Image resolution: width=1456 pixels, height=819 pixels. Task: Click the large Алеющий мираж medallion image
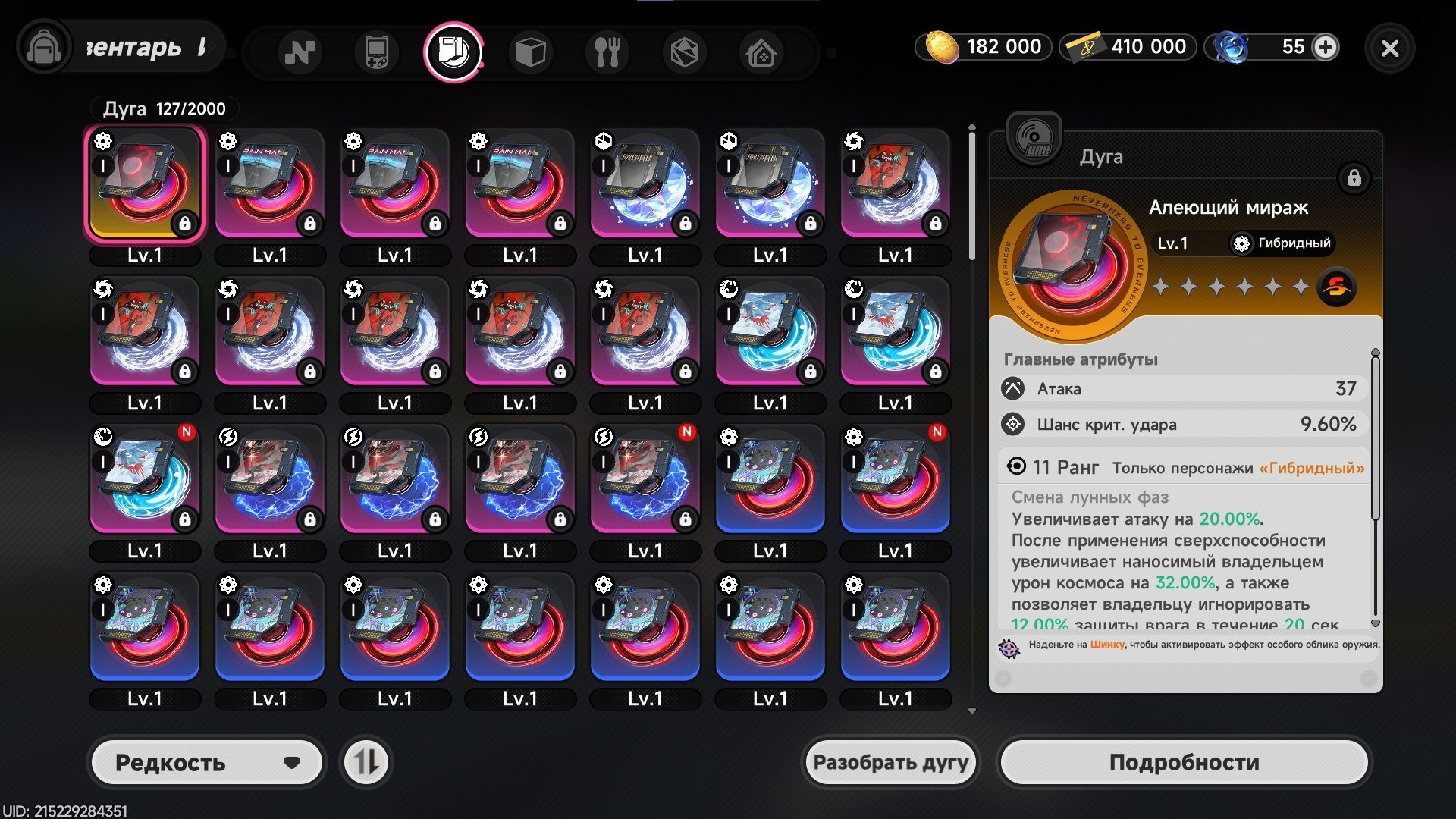tap(1072, 265)
